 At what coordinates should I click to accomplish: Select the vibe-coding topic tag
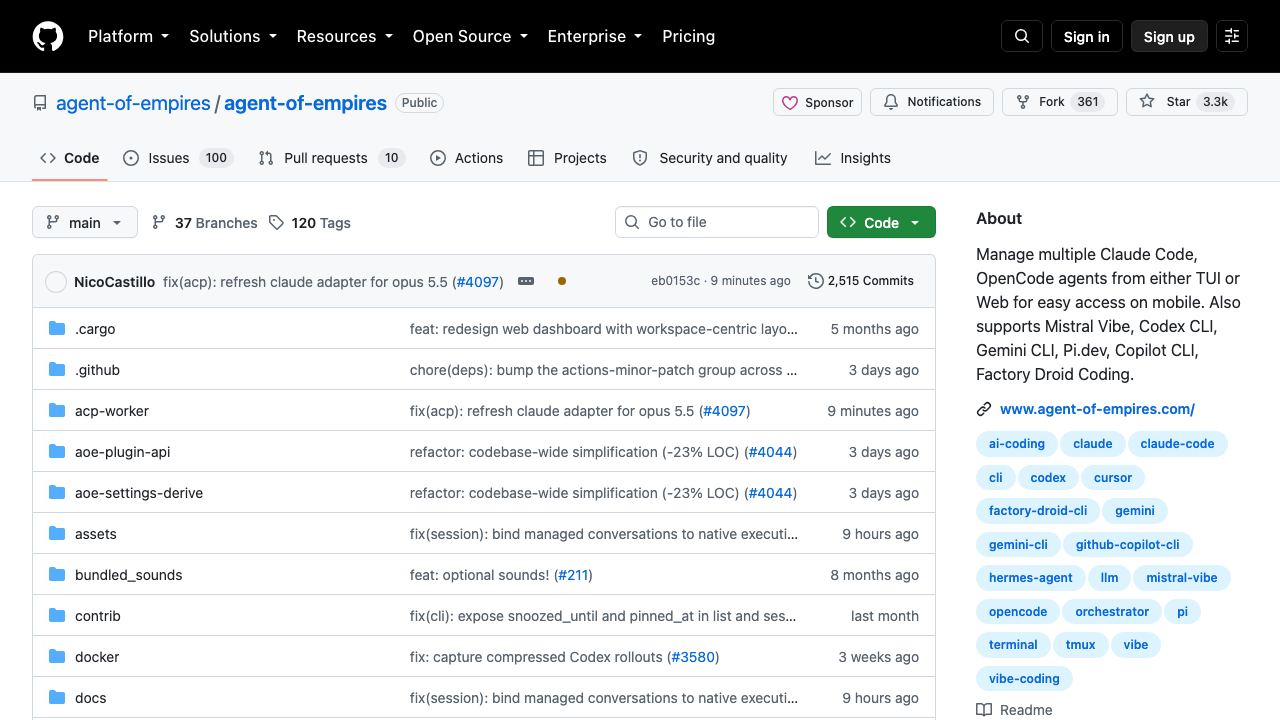pyautogui.click(x=1024, y=679)
